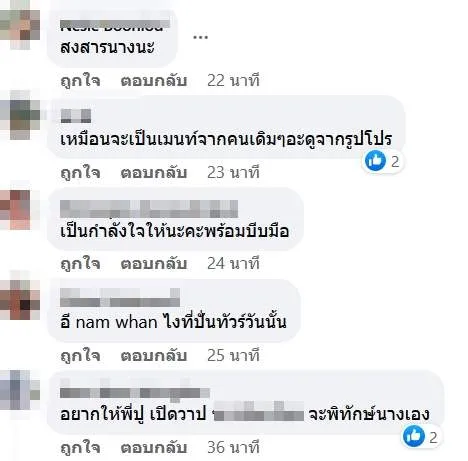The image size is (468, 461).
Task: Click ตอบกลับ under the 36 นาที comment
Action: point(154,448)
